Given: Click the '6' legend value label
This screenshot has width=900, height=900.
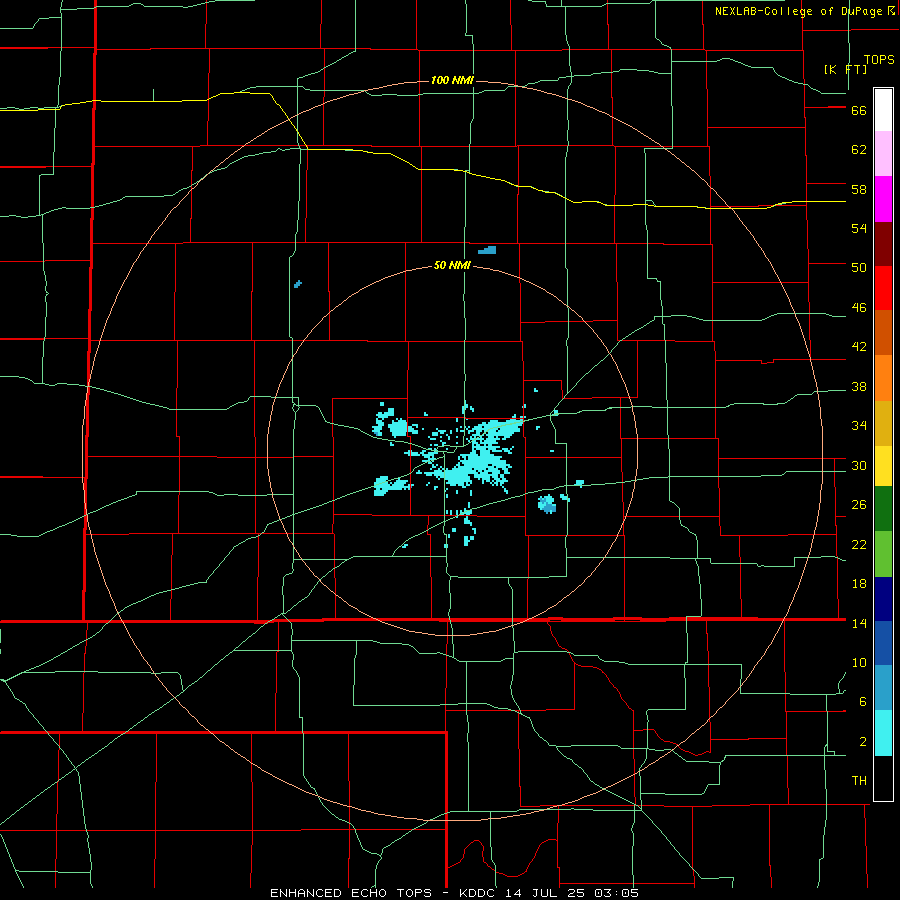Looking at the screenshot, I should click(x=862, y=702).
